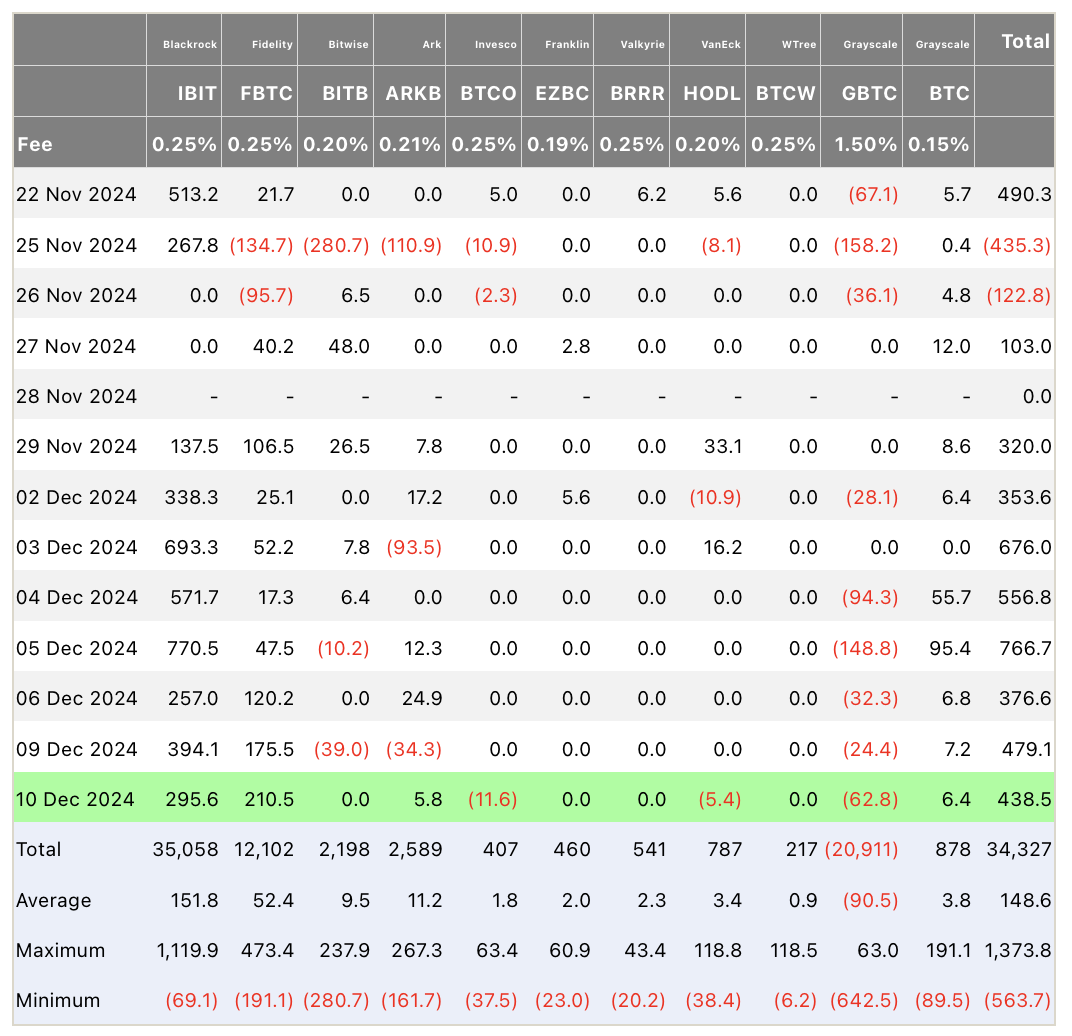Image resolution: width=1072 pixels, height=1036 pixels.
Task: Click the (280.7) BITB cell on 25 Nov
Action: pos(336,245)
